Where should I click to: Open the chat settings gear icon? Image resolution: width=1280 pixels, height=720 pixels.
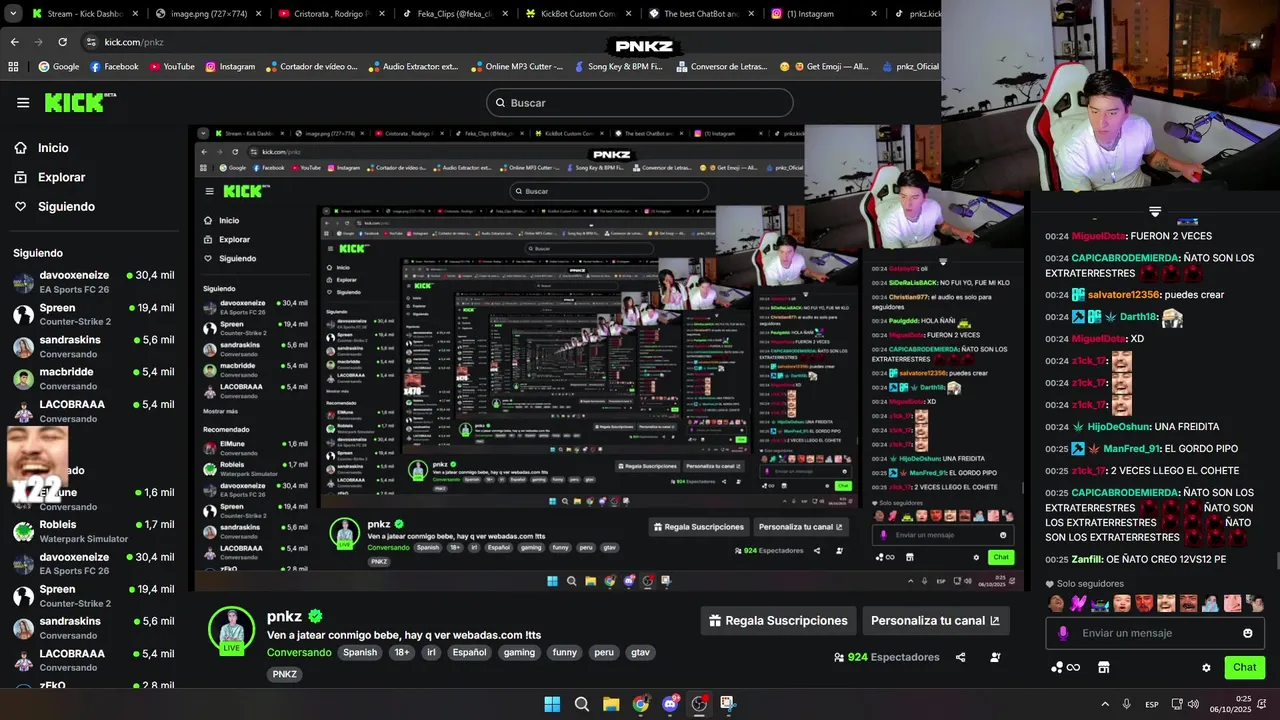click(x=1206, y=668)
